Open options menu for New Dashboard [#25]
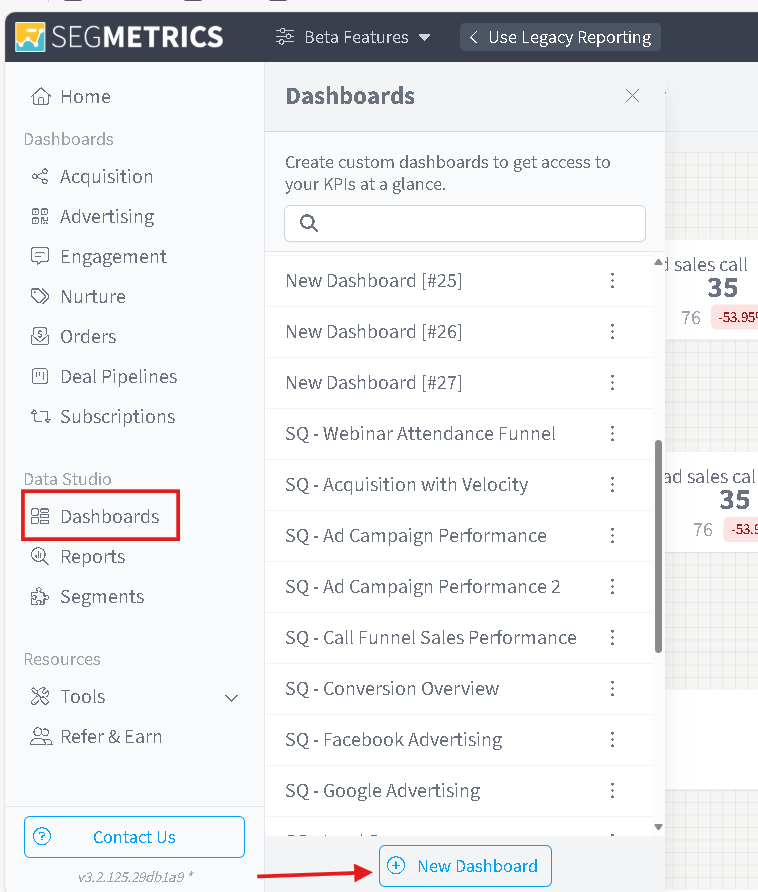 coord(613,281)
